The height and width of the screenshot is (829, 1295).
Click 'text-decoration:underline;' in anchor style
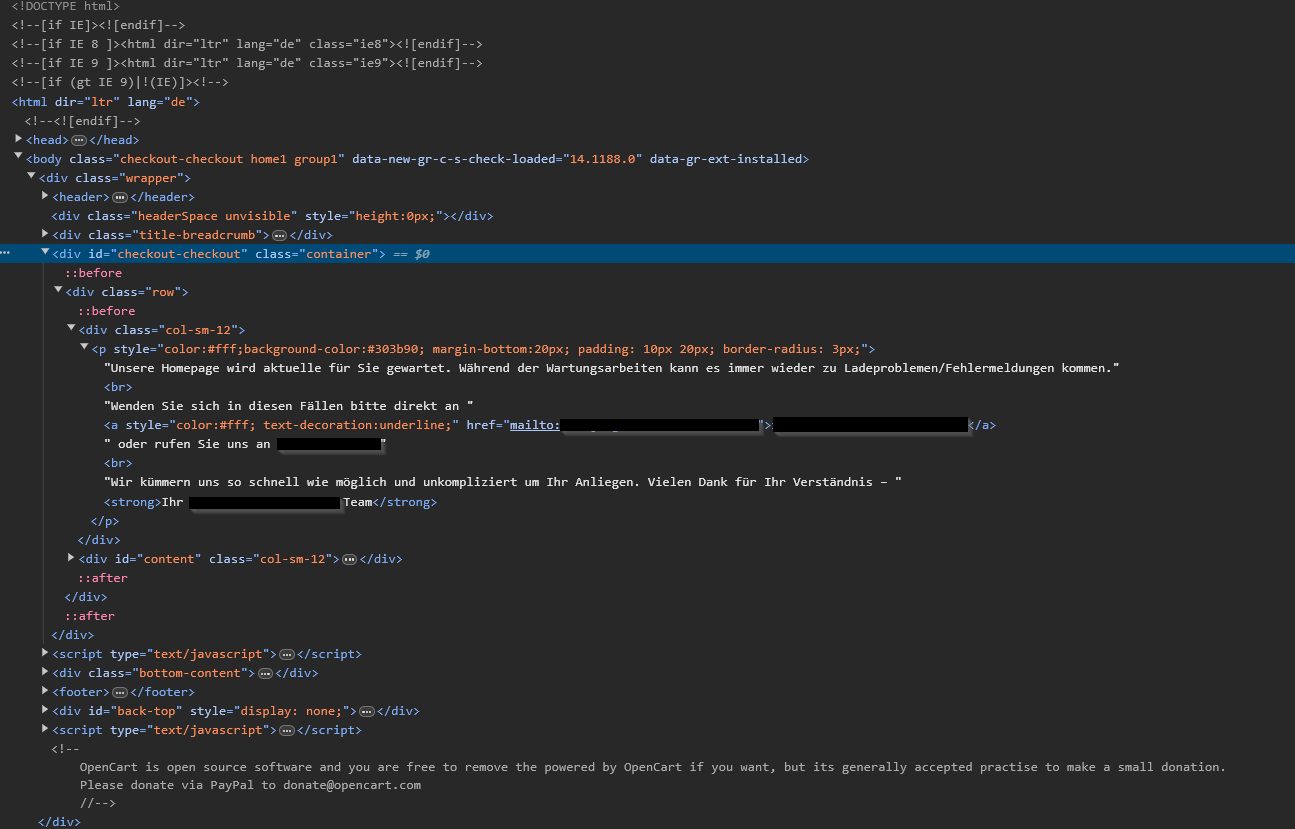click(x=357, y=425)
